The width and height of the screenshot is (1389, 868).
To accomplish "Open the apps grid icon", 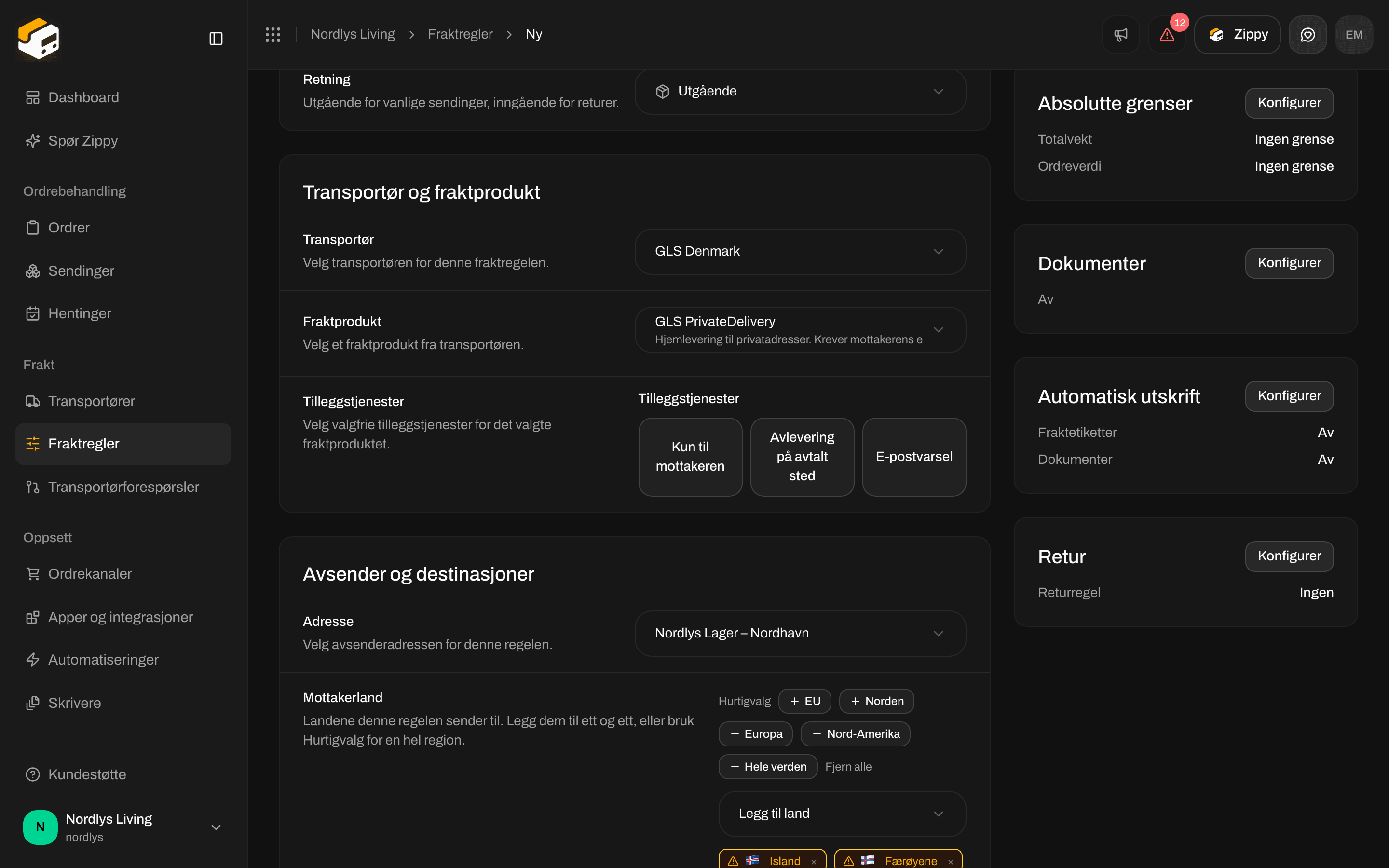I will 272,34.
